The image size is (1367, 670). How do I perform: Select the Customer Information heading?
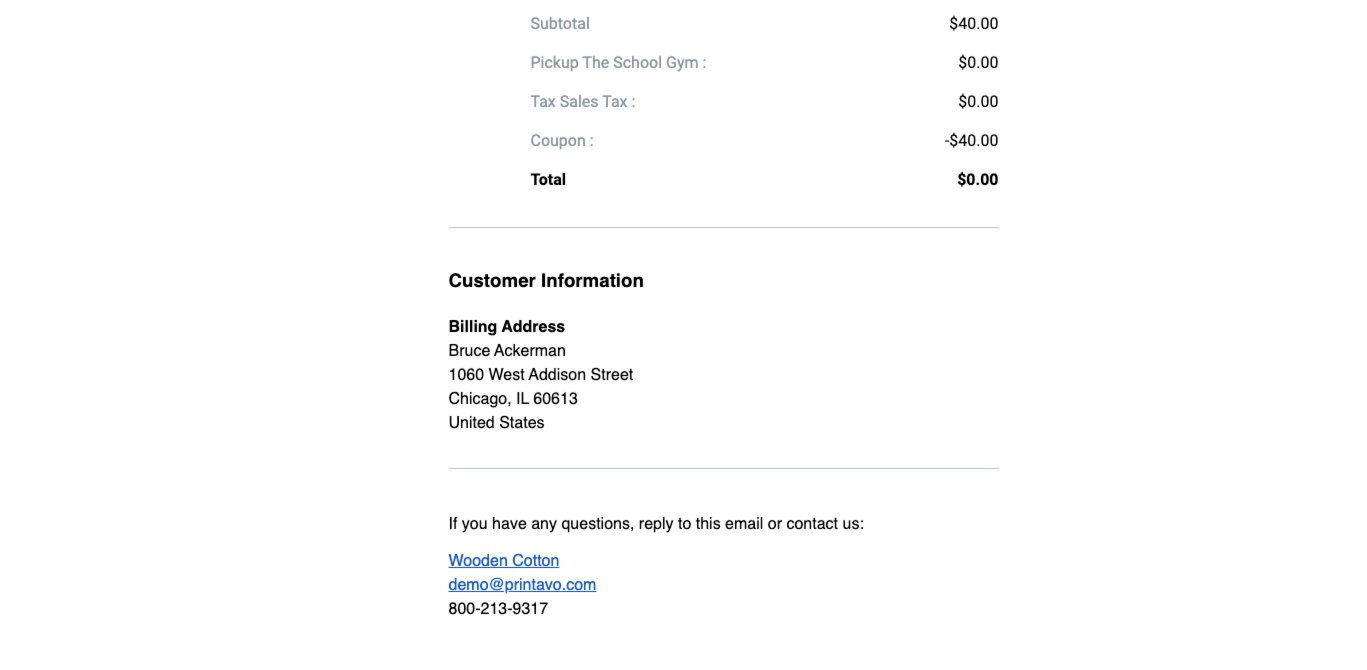[x=546, y=281]
